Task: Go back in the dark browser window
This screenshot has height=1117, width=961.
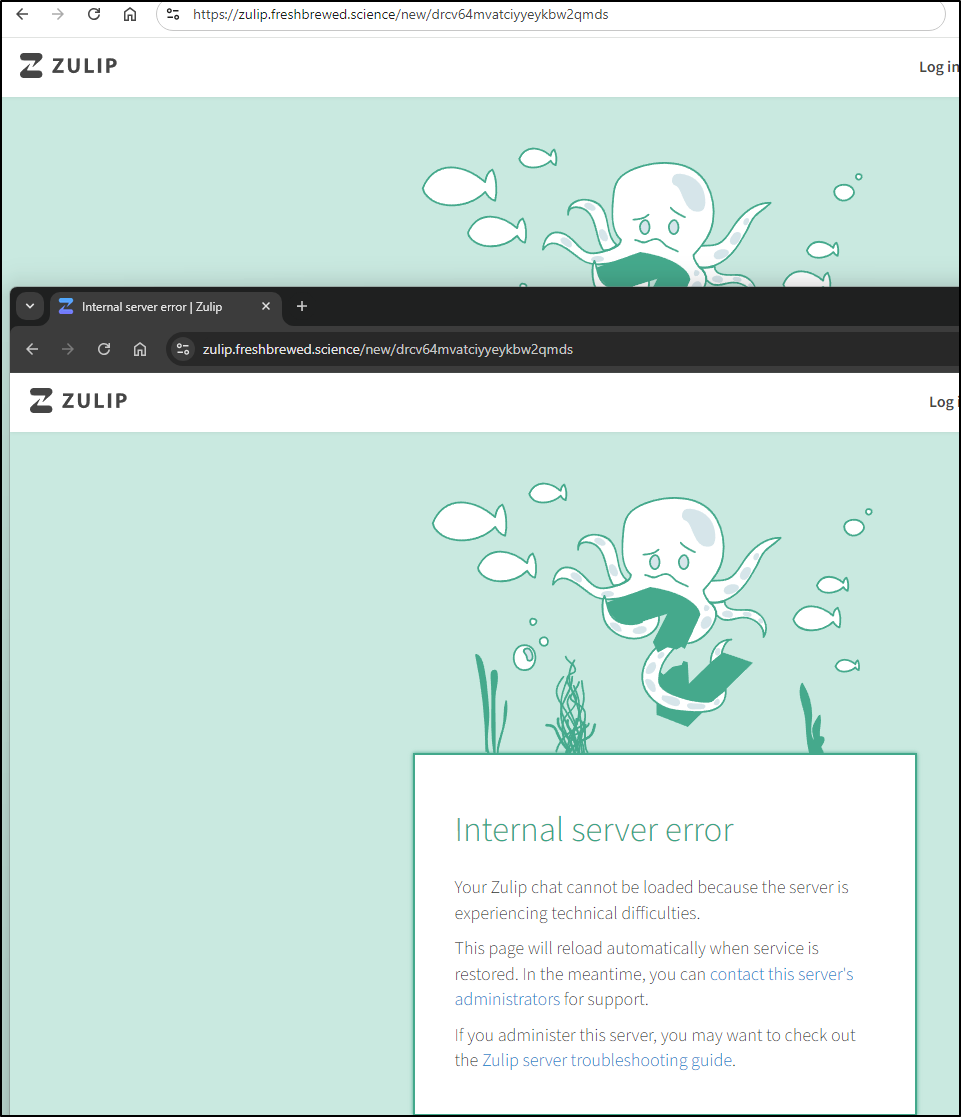Action: pos(32,349)
